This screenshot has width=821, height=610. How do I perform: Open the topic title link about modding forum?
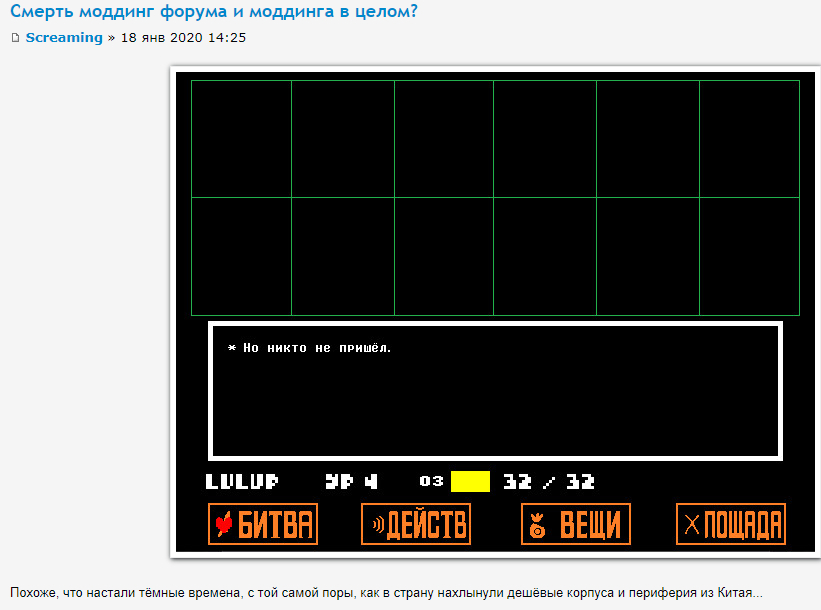tap(214, 12)
